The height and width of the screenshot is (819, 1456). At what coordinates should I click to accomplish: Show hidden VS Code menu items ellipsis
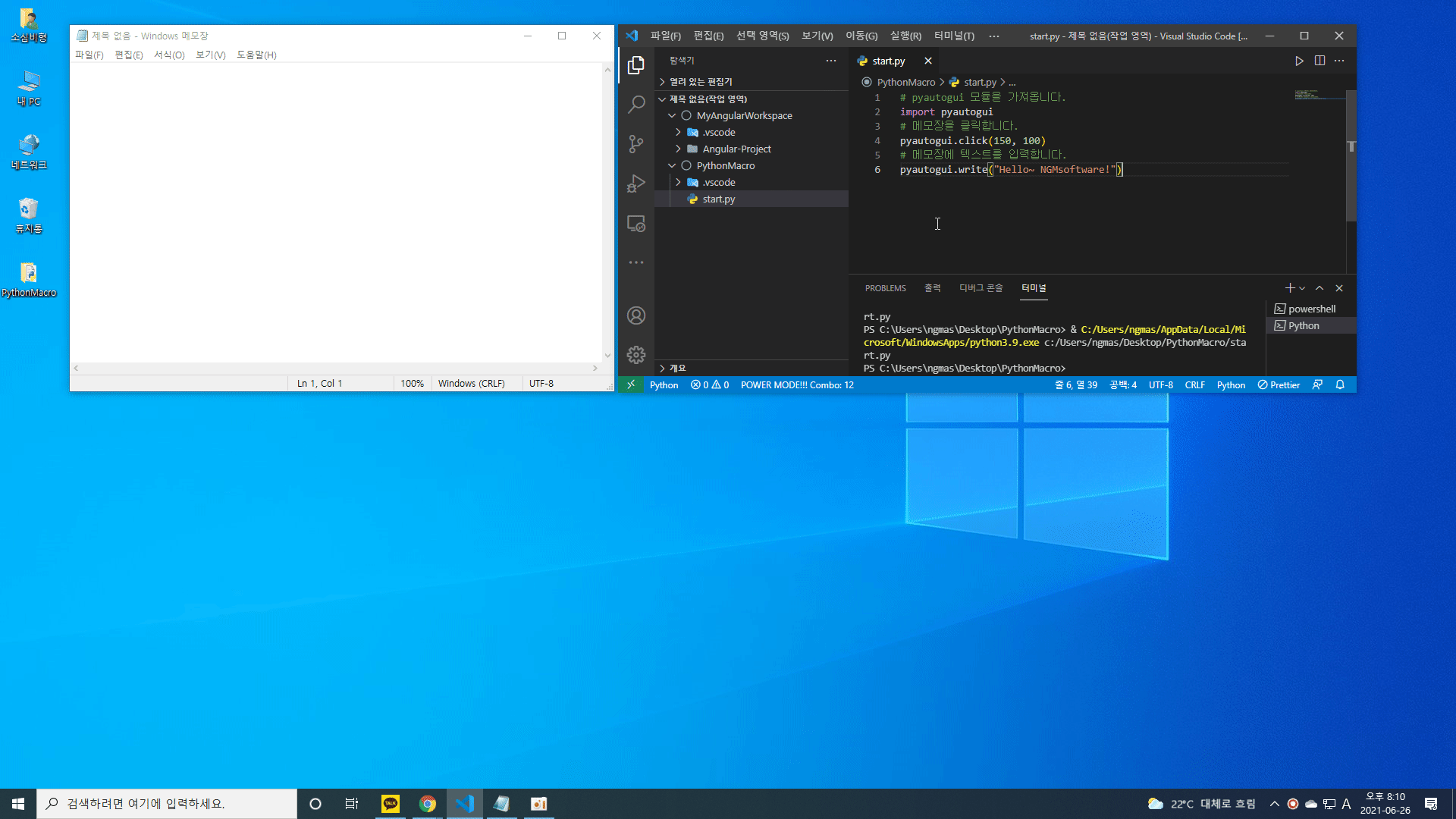click(x=994, y=36)
